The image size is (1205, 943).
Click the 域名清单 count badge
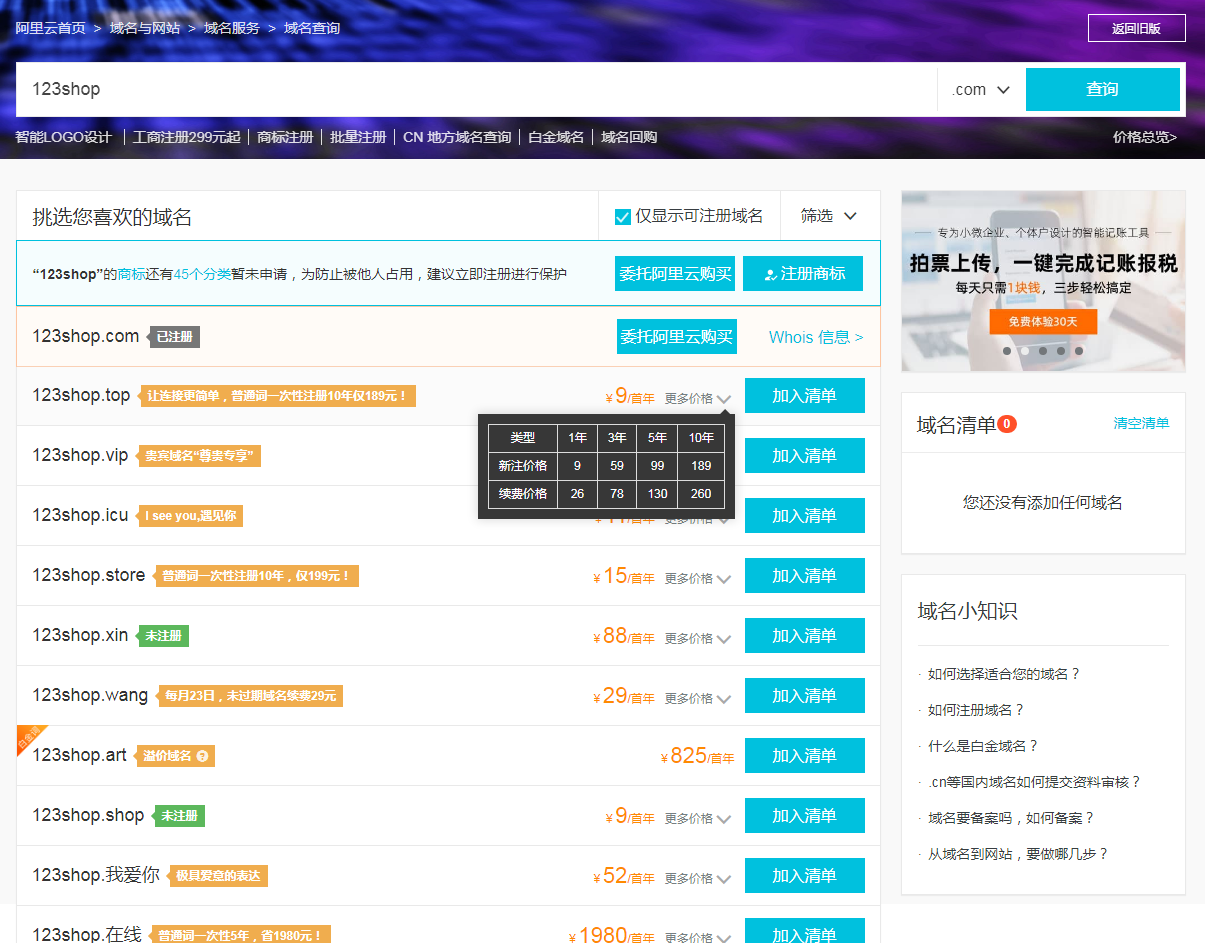(x=1007, y=424)
